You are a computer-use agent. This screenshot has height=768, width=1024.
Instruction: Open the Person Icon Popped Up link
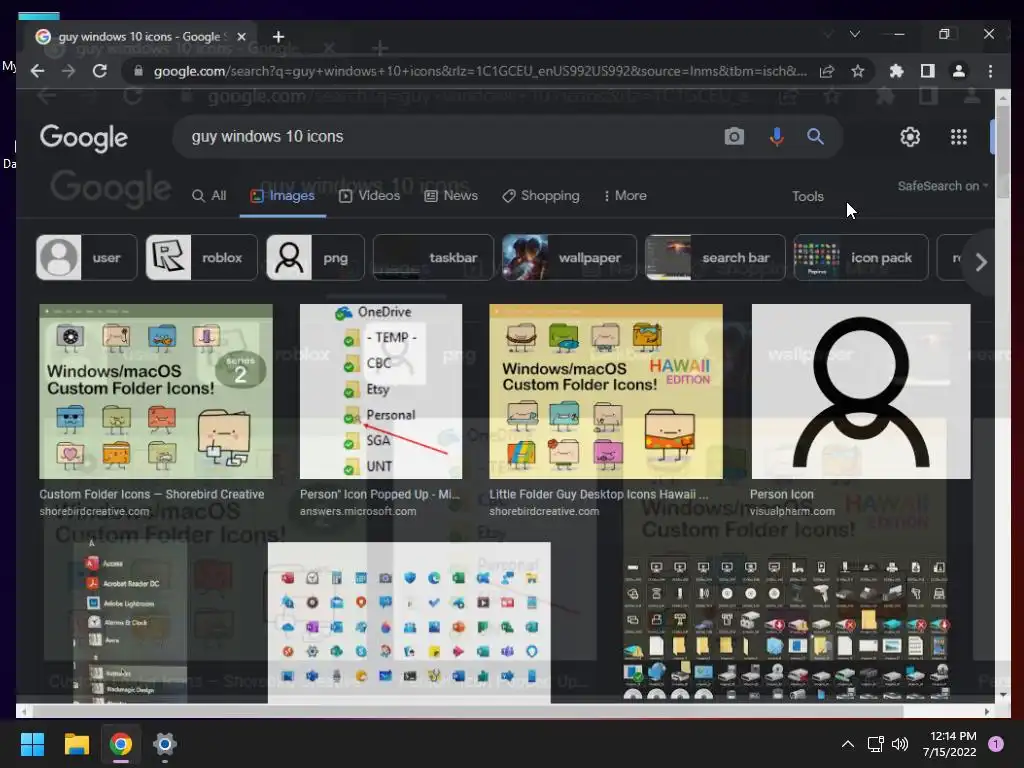[x=380, y=494]
